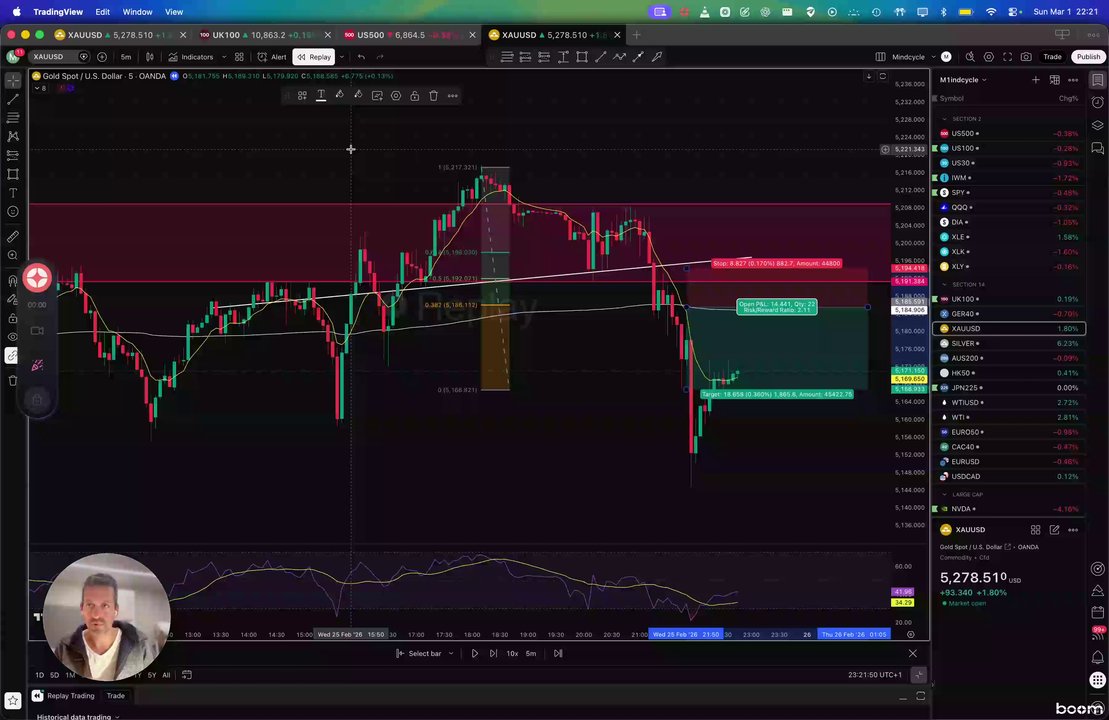Open more options in floating drawing toolbar

453,95
